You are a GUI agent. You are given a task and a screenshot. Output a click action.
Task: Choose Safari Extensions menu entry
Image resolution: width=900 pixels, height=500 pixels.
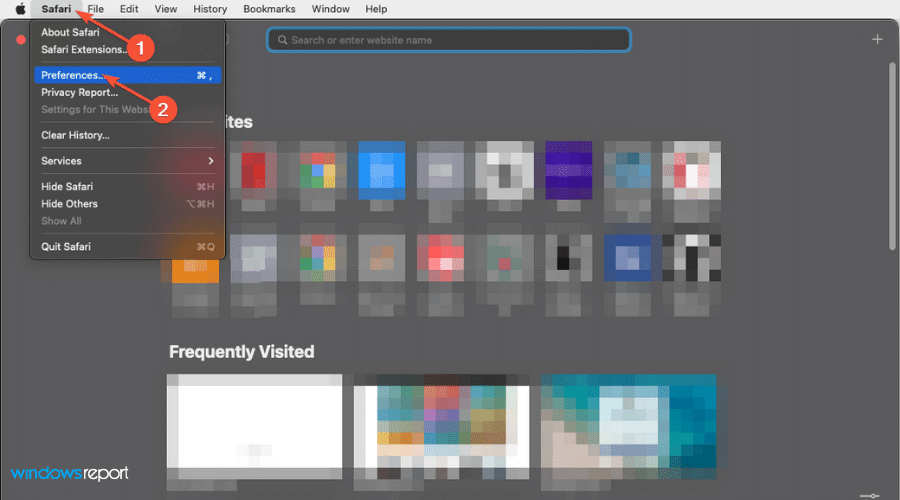[x=84, y=49]
